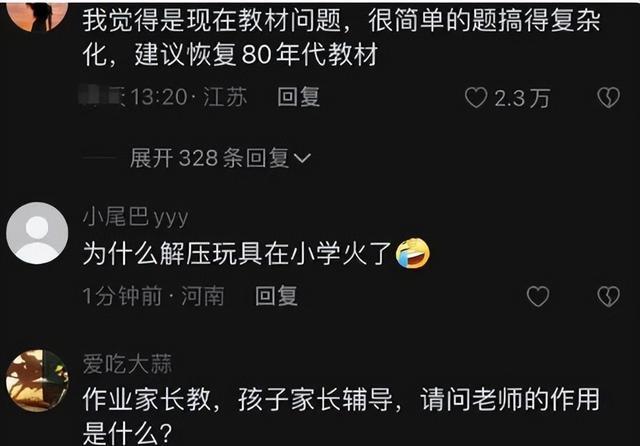Like the 江苏 comment with 2.3万 likes
This screenshot has width=640, height=446.
point(476,98)
